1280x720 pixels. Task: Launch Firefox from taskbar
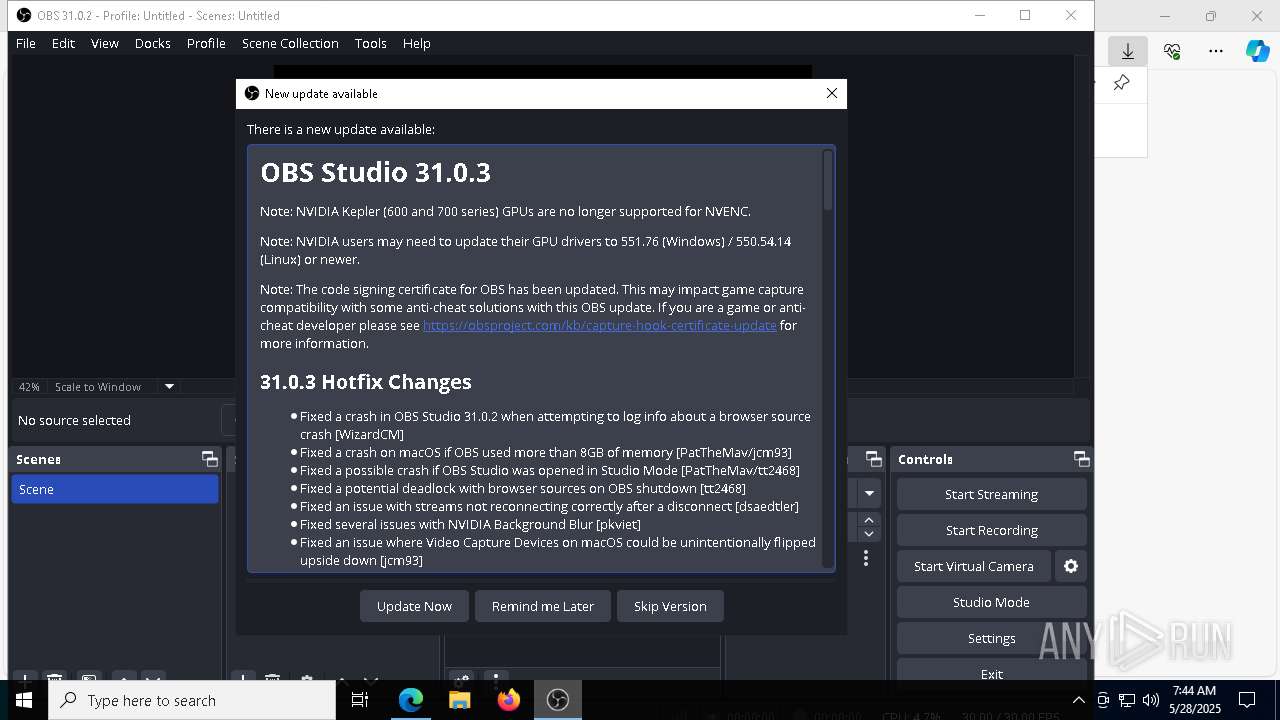pyautogui.click(x=508, y=700)
